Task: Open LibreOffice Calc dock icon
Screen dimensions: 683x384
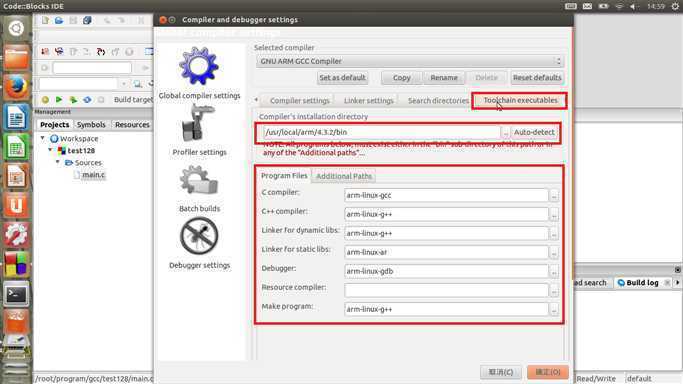Action: 16,146
